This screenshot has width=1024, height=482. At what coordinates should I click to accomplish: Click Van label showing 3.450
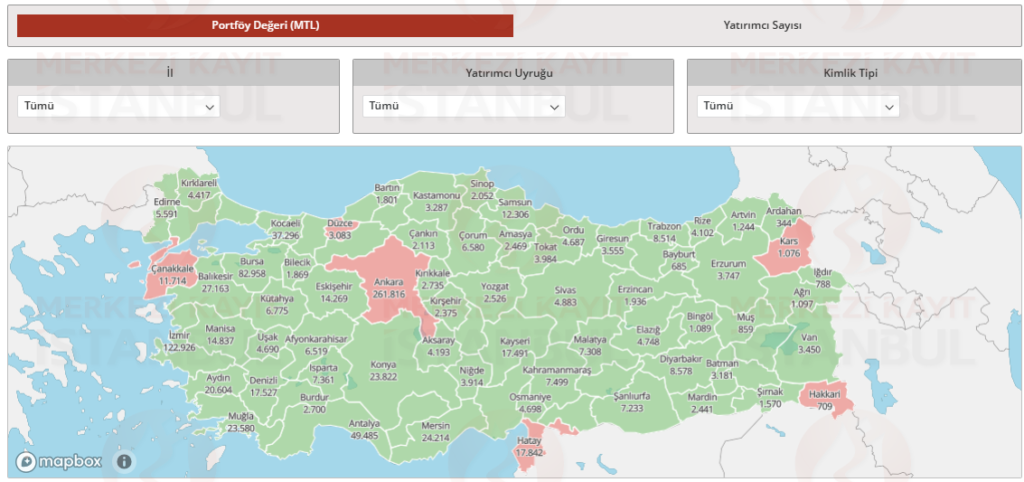(809, 344)
